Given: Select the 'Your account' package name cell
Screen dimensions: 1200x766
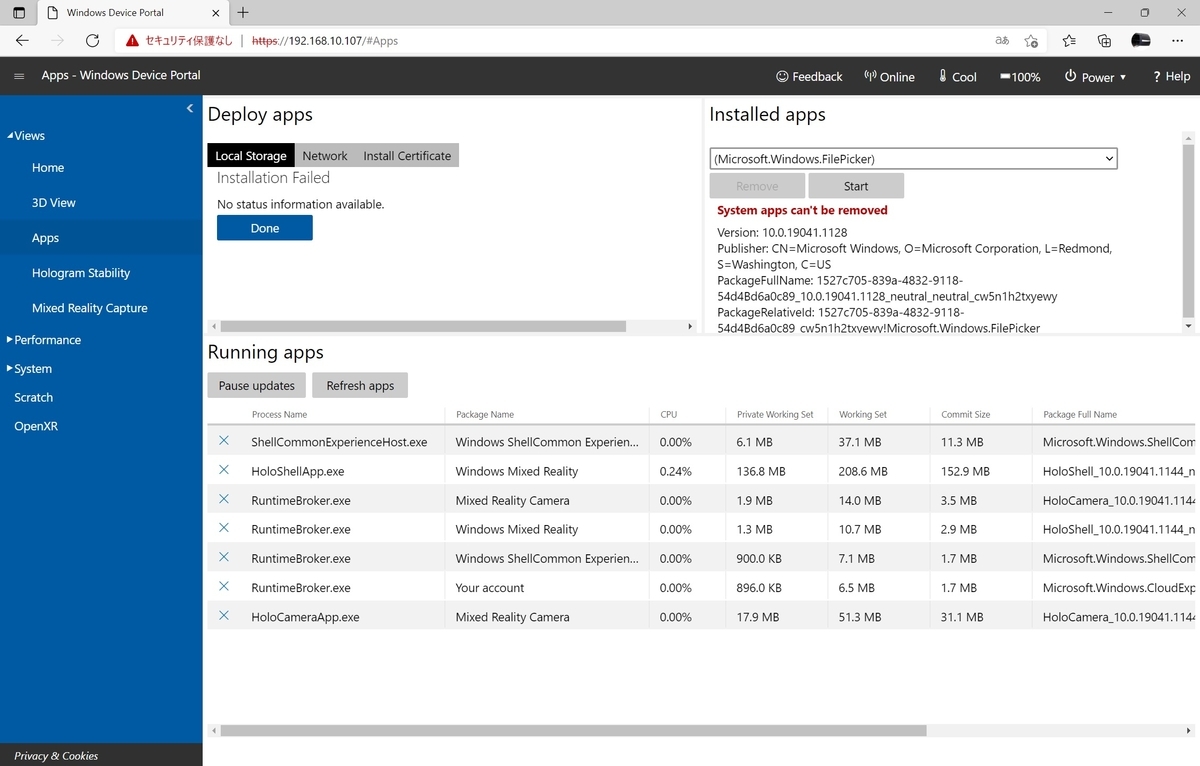Looking at the screenshot, I should point(490,588).
